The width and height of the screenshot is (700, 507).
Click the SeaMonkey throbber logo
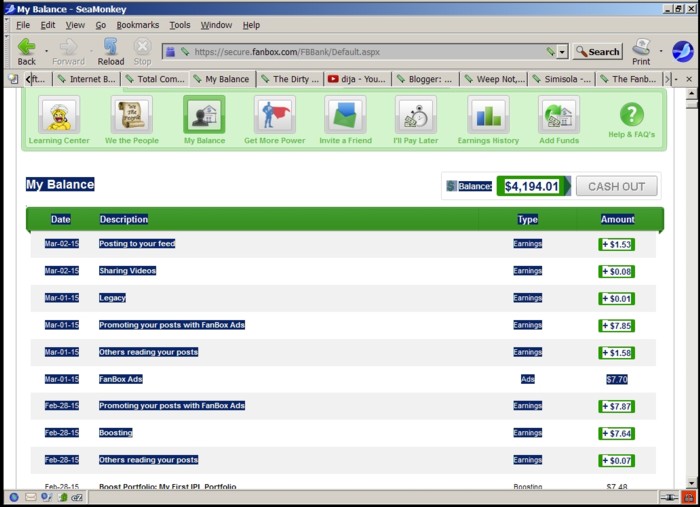[683, 51]
